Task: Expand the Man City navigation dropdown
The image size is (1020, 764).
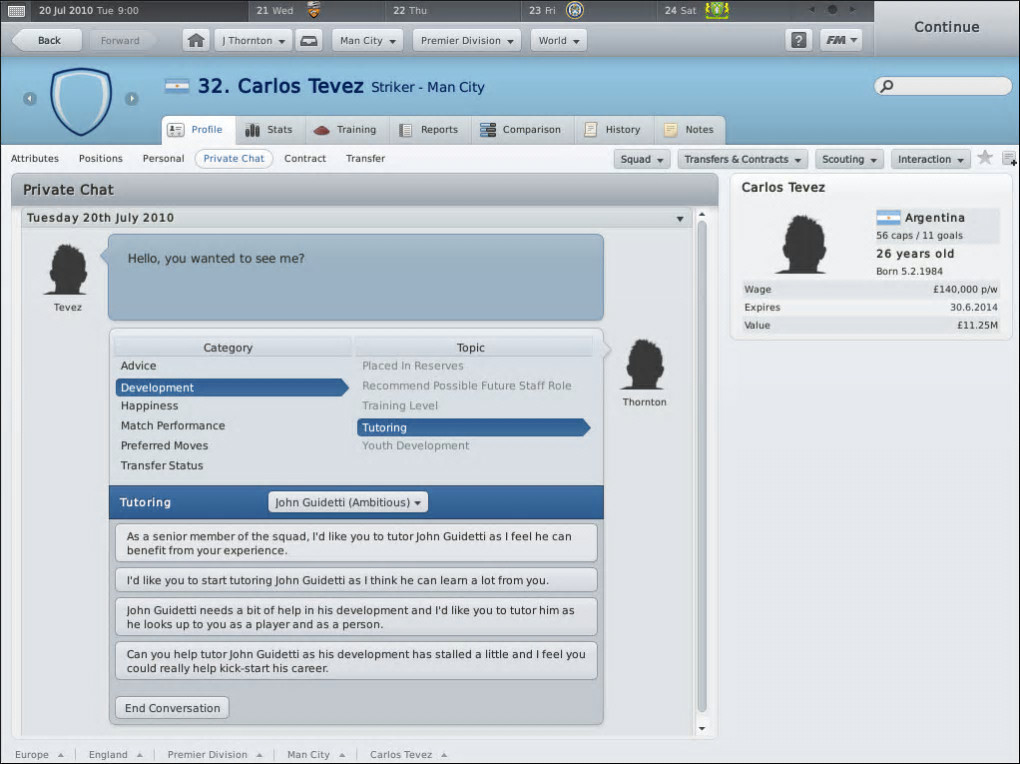Action: (368, 40)
